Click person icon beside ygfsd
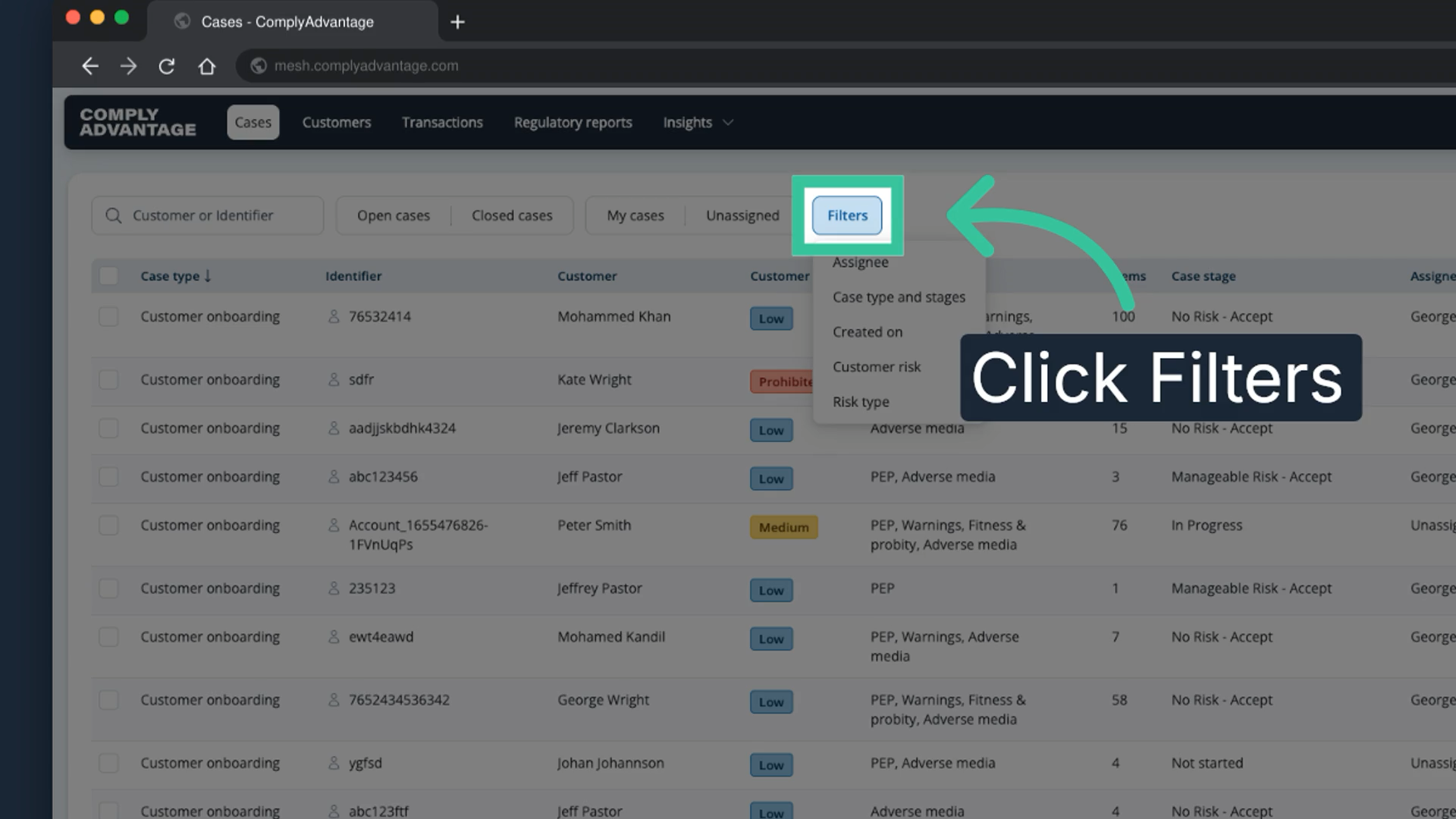This screenshot has width=1456, height=819. point(334,763)
